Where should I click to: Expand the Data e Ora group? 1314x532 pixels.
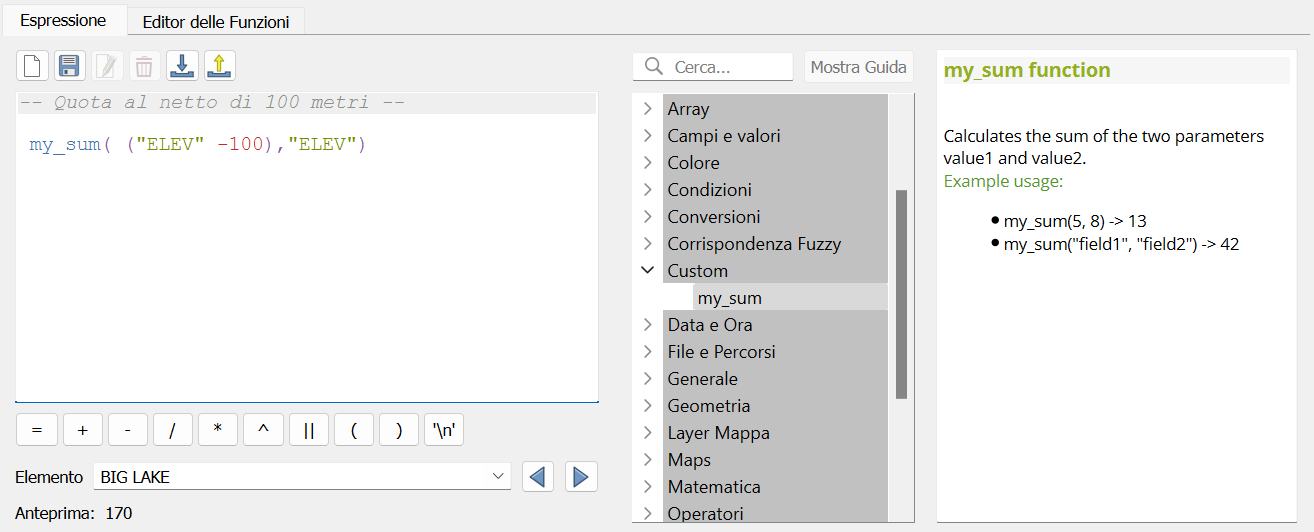click(647, 325)
